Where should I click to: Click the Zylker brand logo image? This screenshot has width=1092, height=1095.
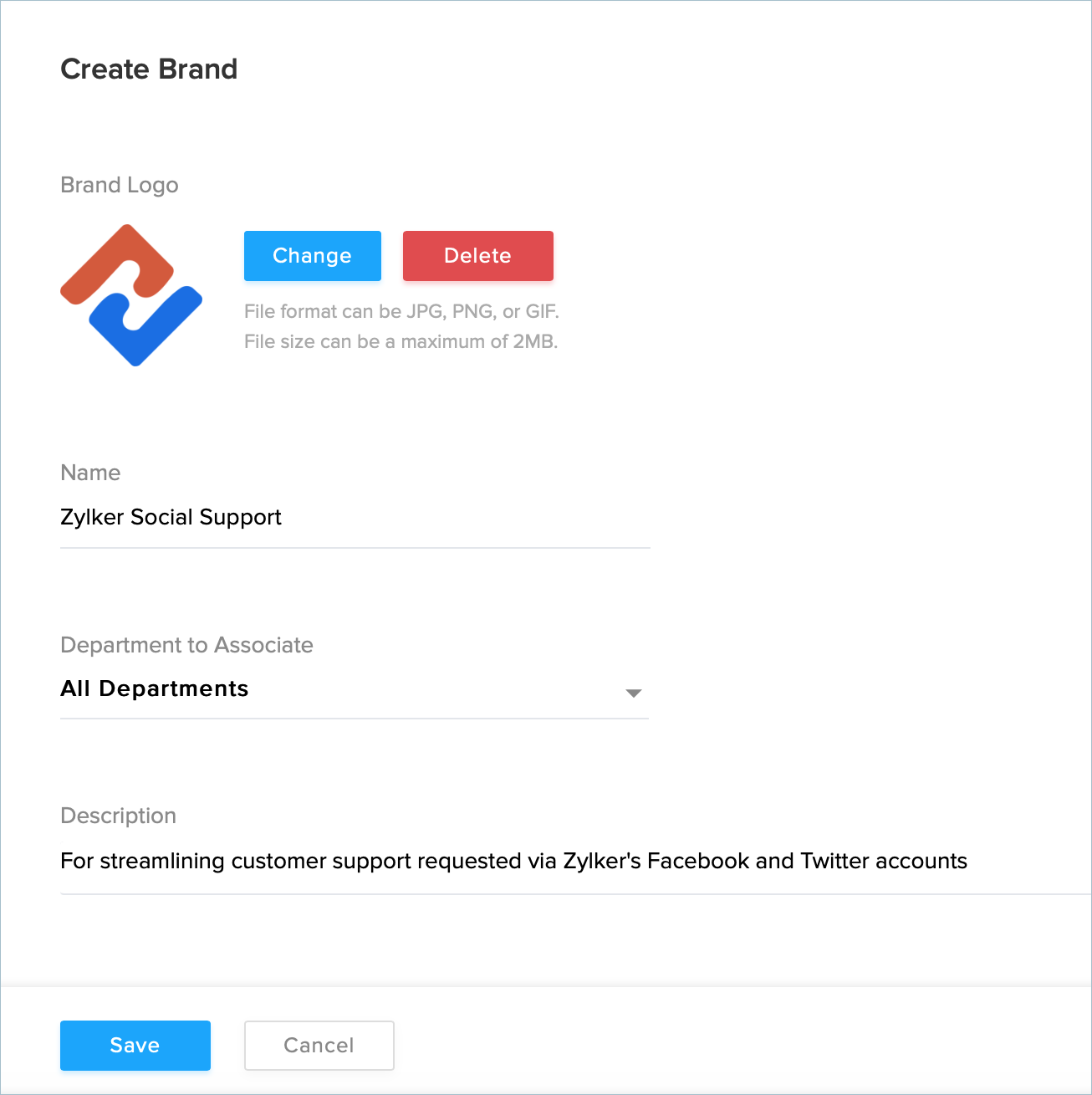point(131,295)
